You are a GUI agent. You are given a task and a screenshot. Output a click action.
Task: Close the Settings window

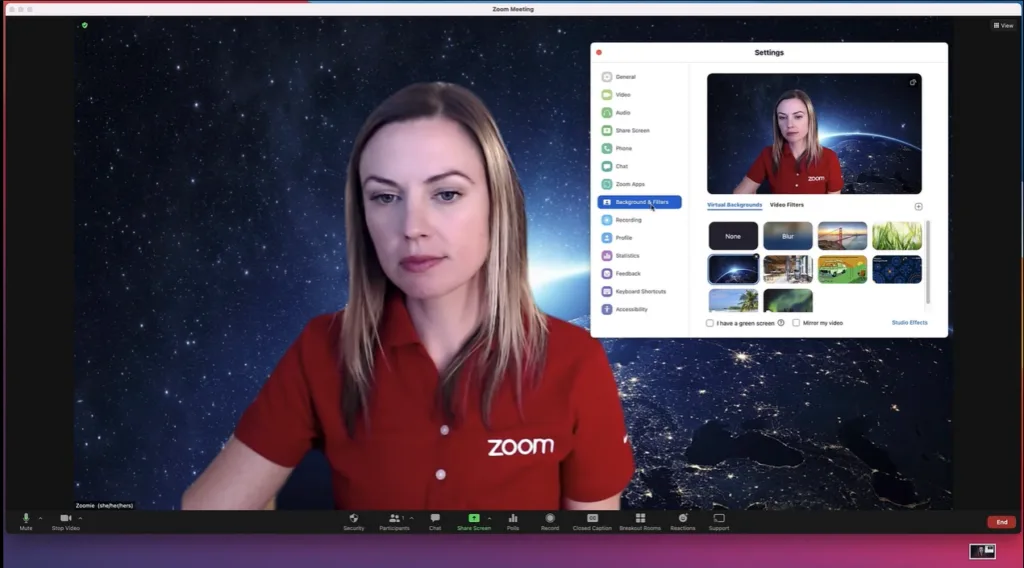(599, 52)
